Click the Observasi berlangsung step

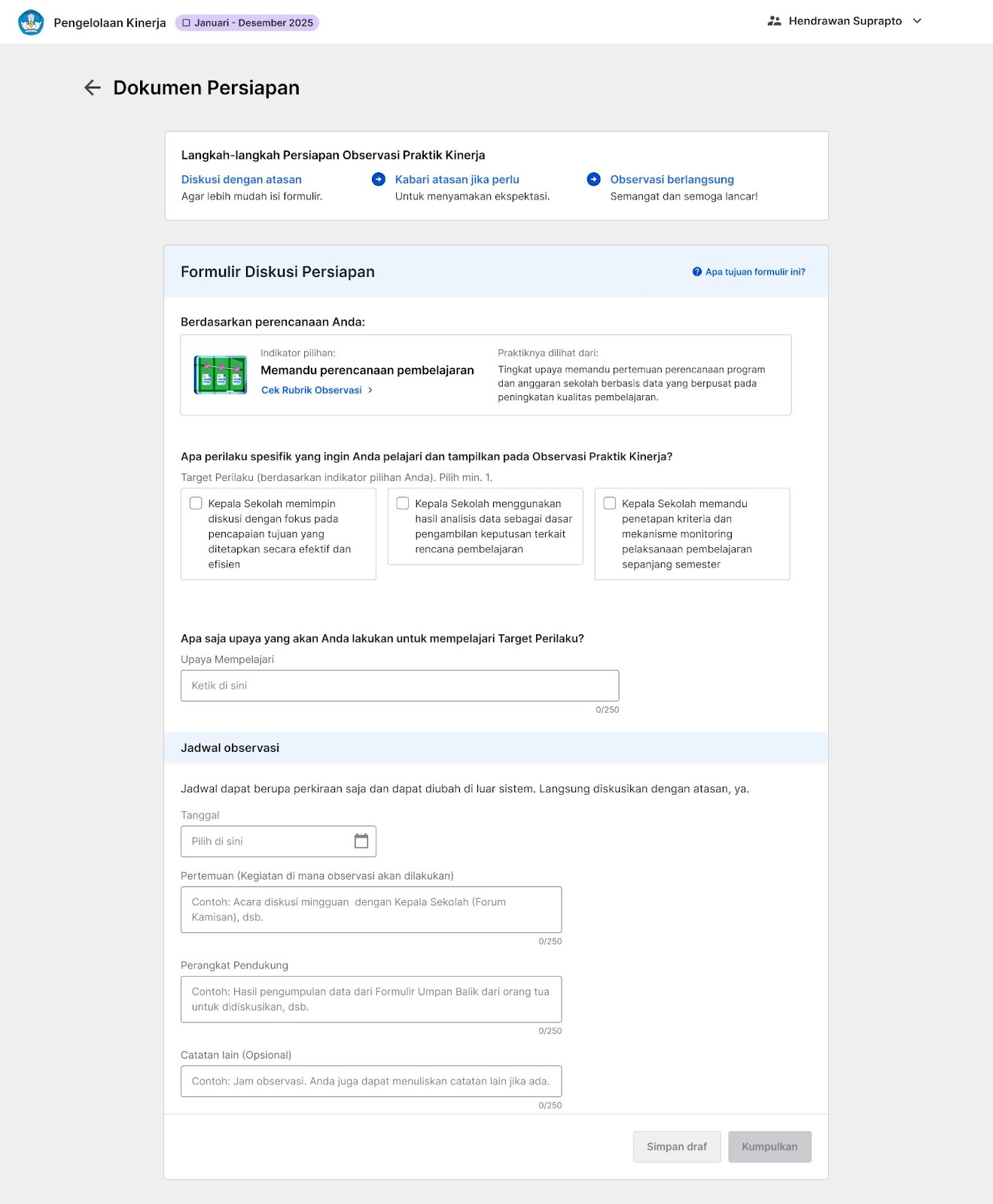pos(672,179)
